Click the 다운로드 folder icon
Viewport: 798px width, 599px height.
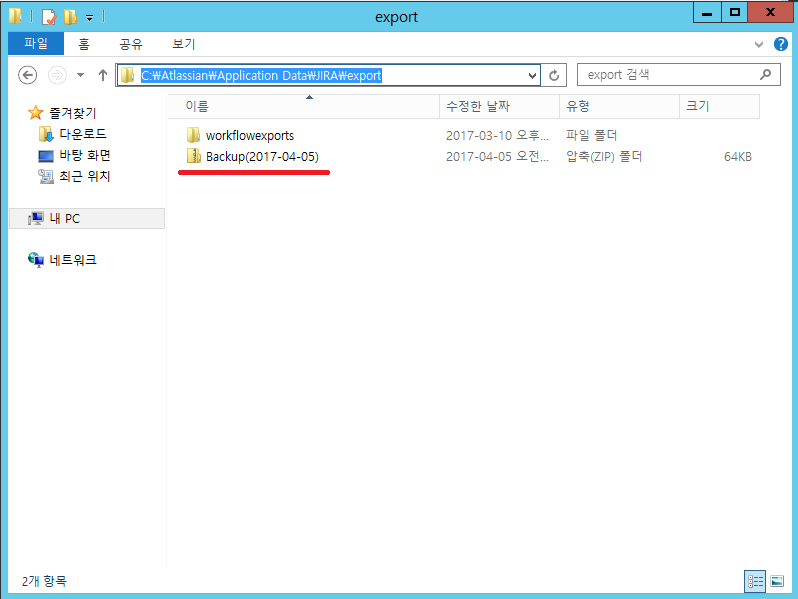pos(46,134)
